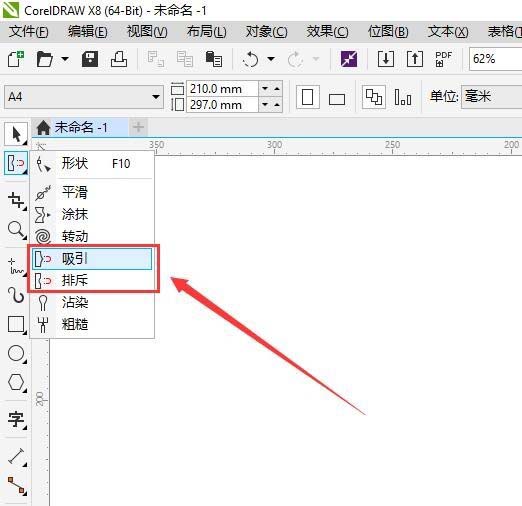Set page to portrait orientation
Viewport: 522px width, 506px height.
[308, 97]
